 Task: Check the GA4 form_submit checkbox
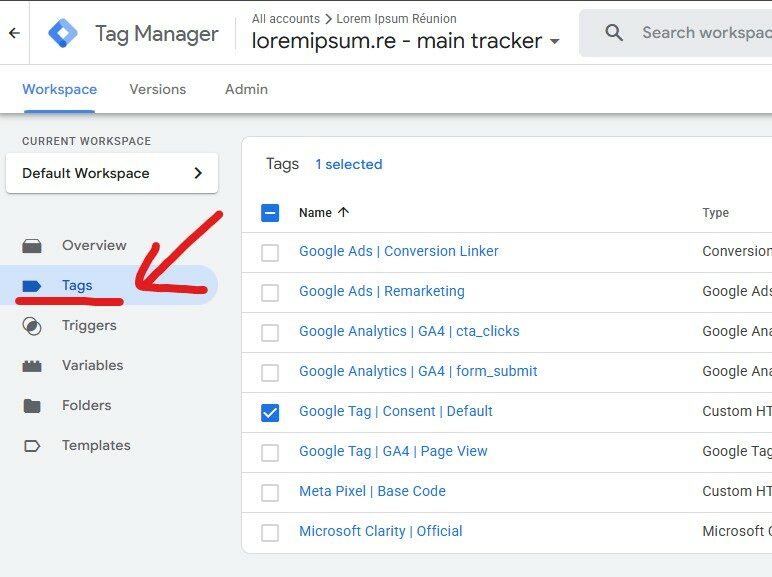(x=270, y=373)
